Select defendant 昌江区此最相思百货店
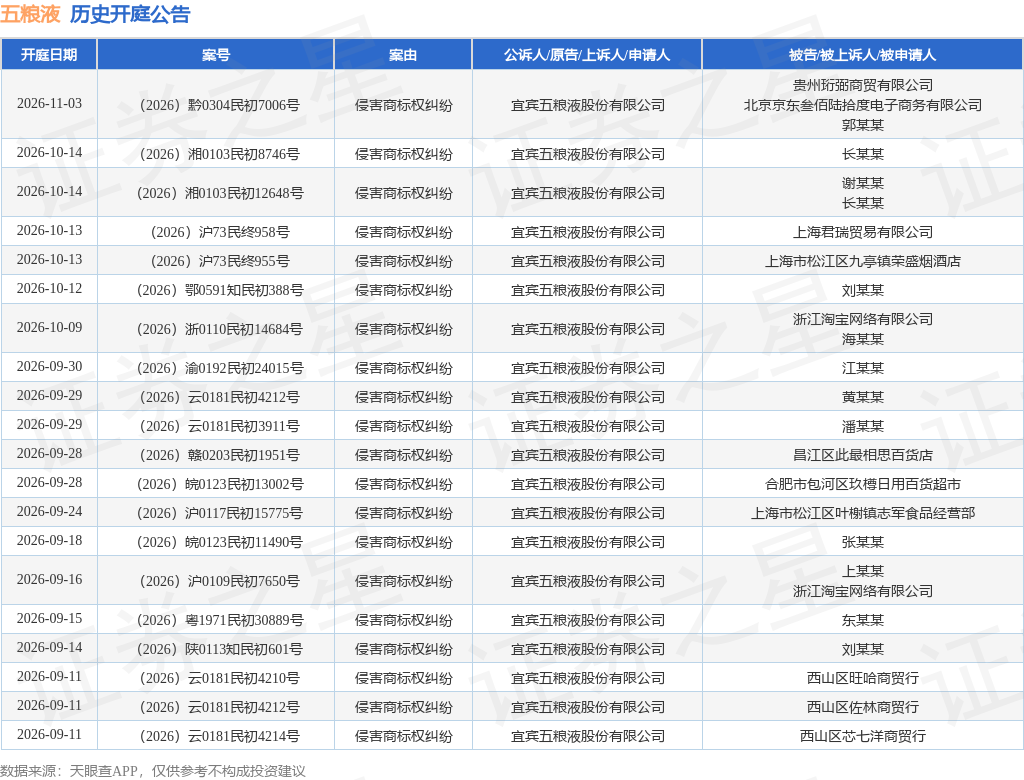Image resolution: width=1024 pixels, height=780 pixels. coord(863,455)
